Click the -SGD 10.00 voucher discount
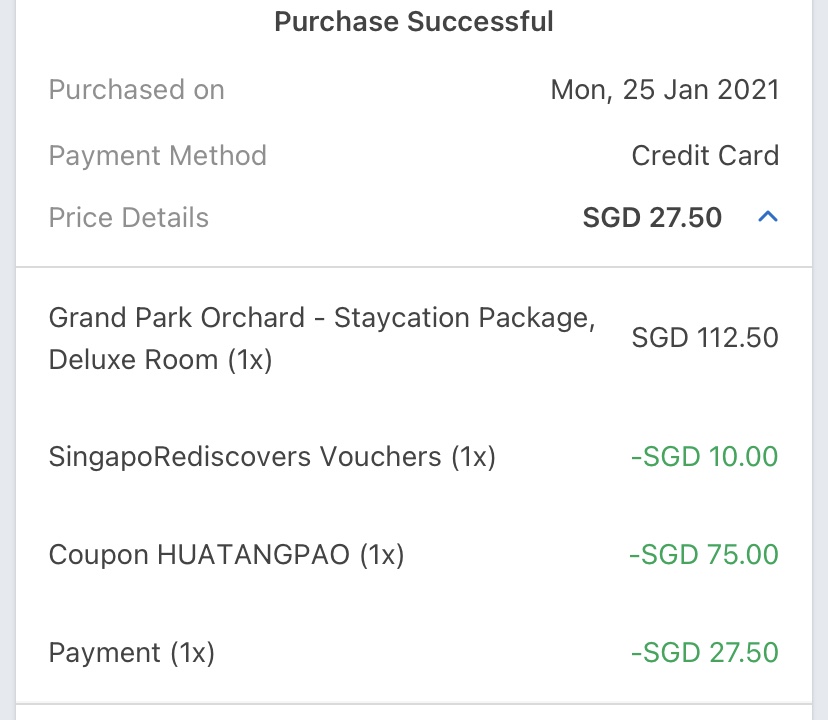The image size is (828, 720). tap(704, 457)
